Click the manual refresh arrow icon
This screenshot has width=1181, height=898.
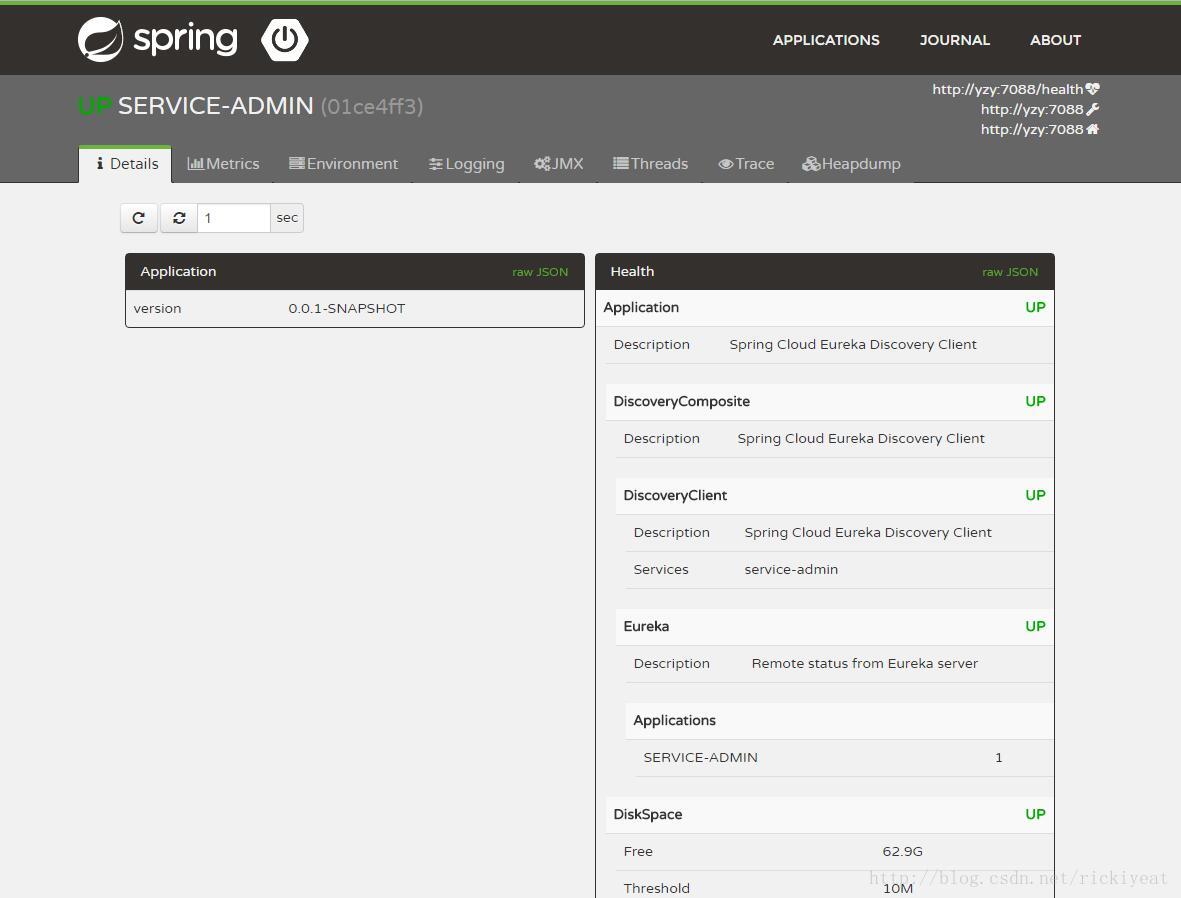click(138, 217)
